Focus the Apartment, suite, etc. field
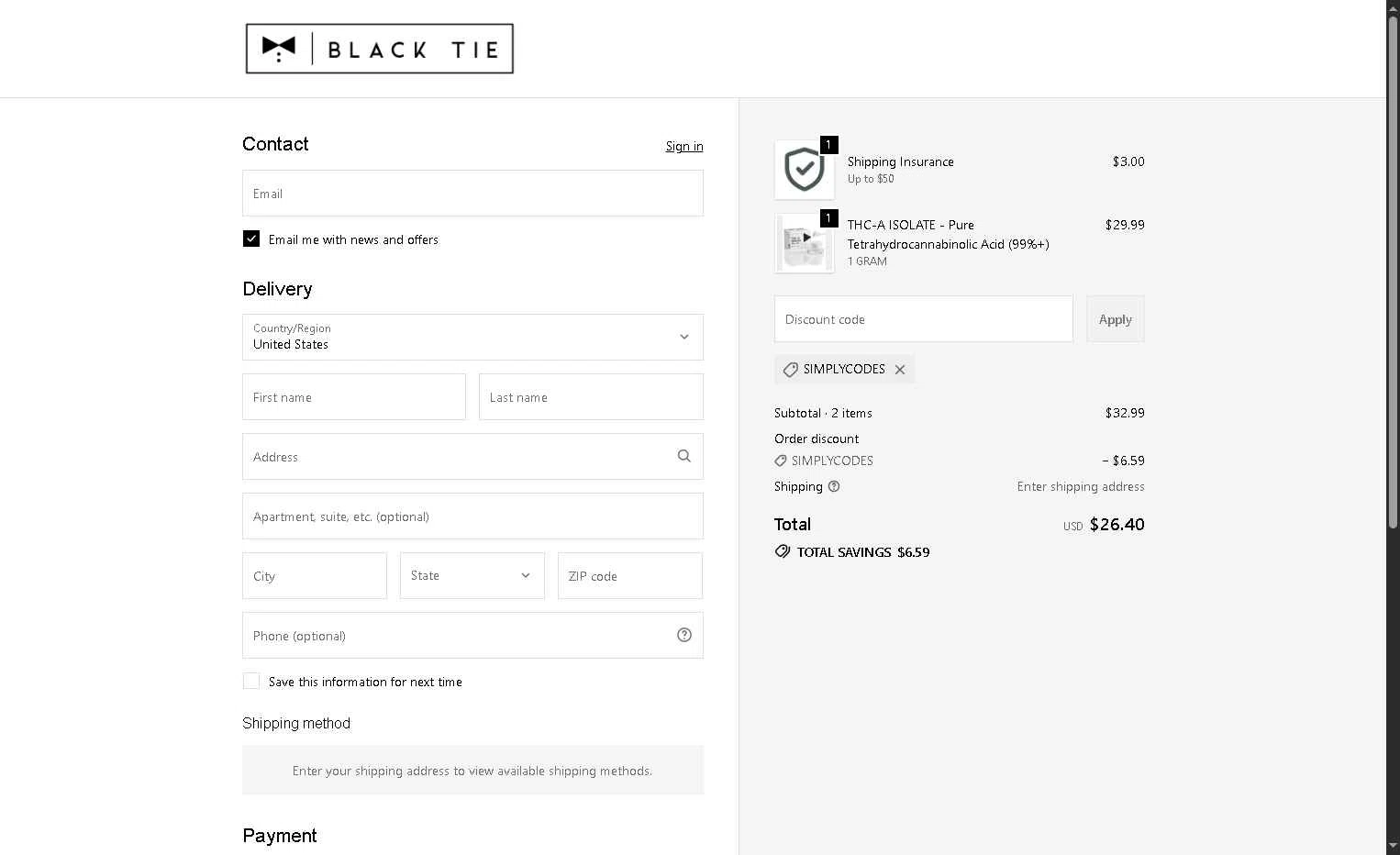Image resolution: width=1400 pixels, height=855 pixels. pyautogui.click(x=472, y=516)
